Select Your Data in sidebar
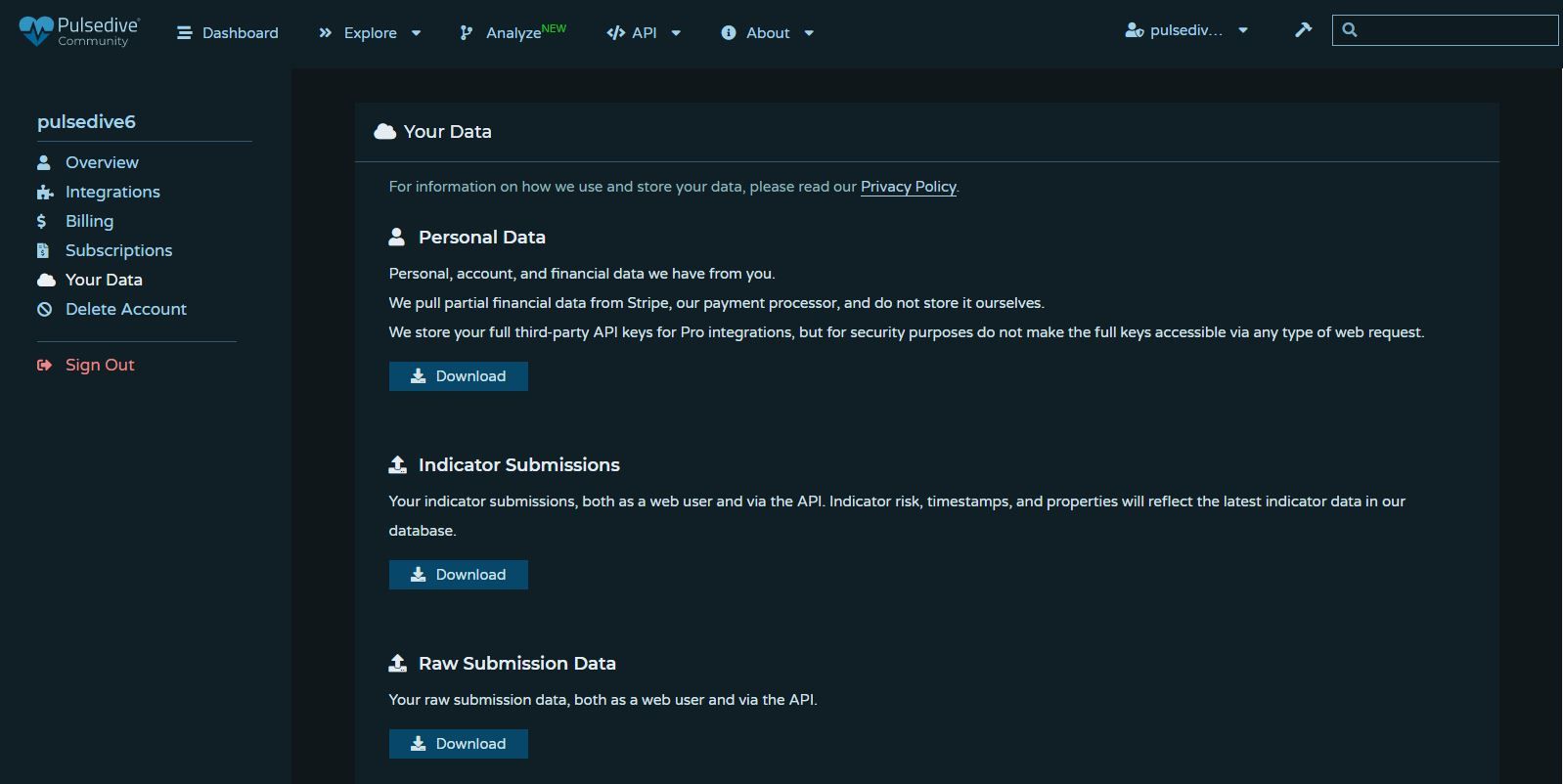1563x784 pixels. 104,280
